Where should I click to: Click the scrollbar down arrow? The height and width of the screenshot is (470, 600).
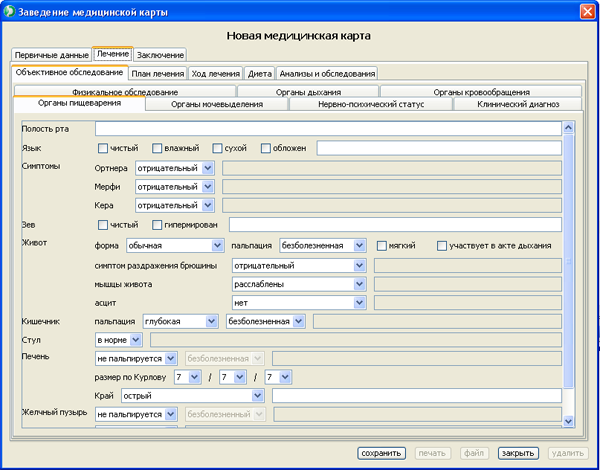pos(568,421)
